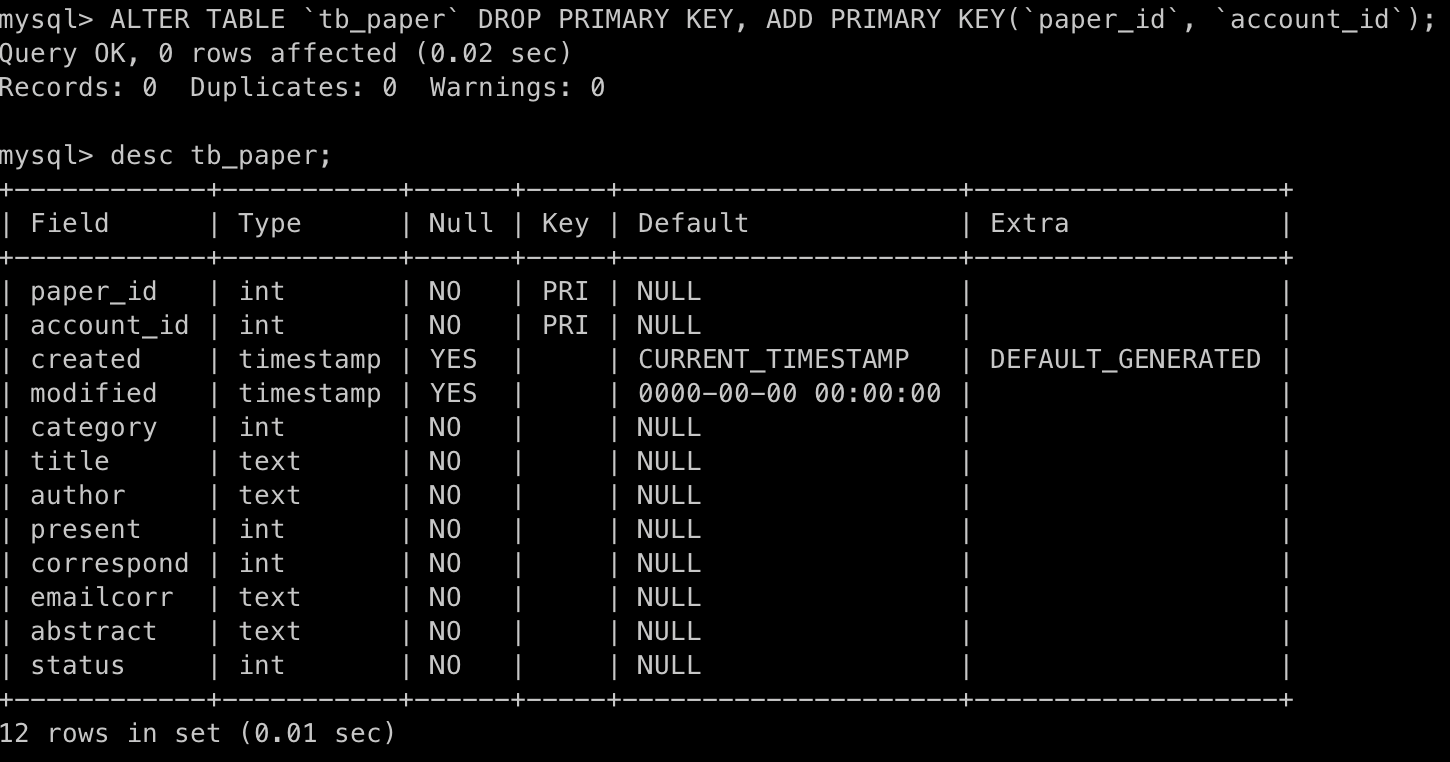The image size is (1450, 762).
Task: Click the DEFAULT_GENERATED text in the Extra column
Action: click(x=1125, y=359)
